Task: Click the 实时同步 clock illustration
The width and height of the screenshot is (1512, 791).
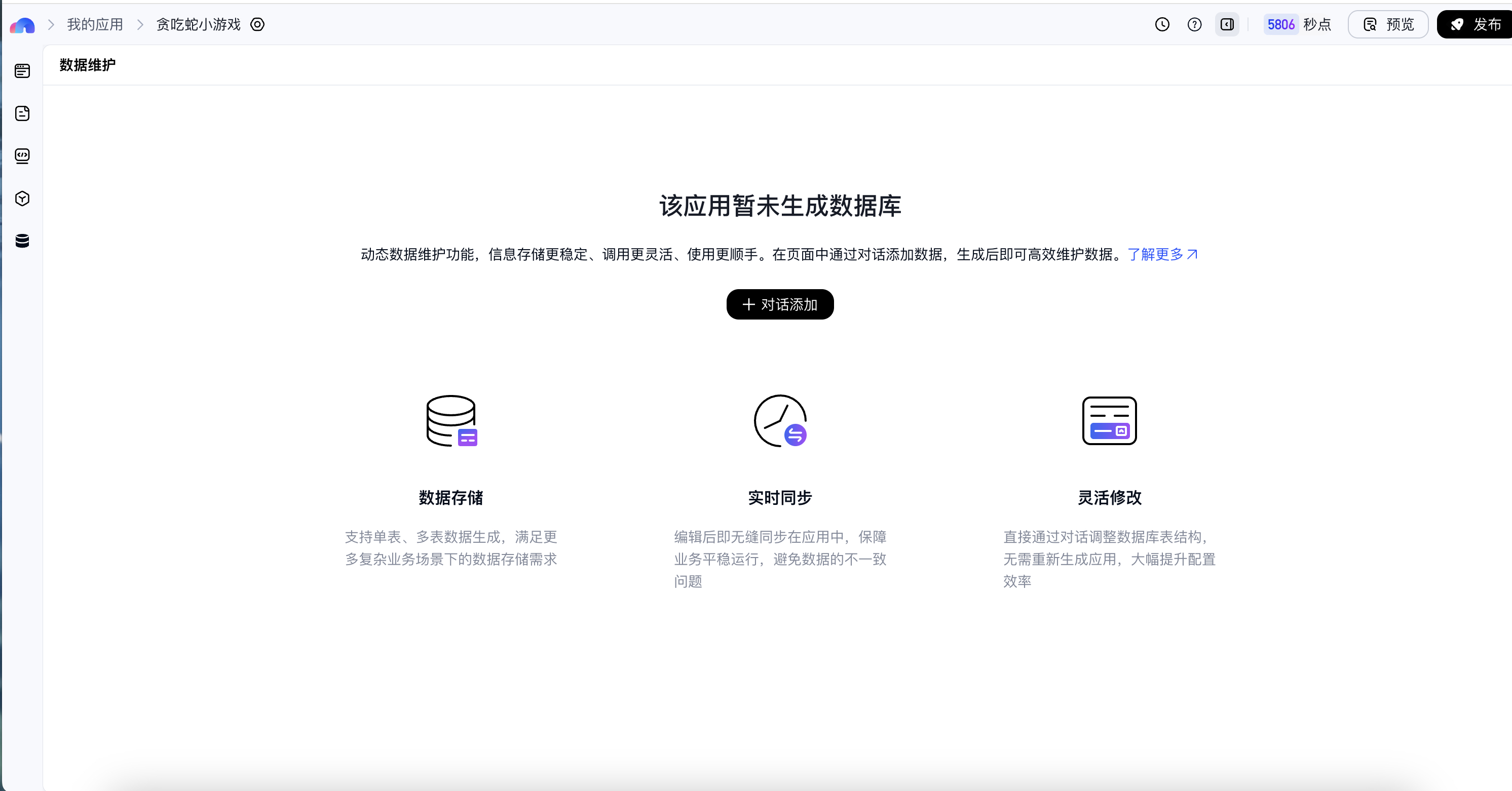Action: coord(780,421)
